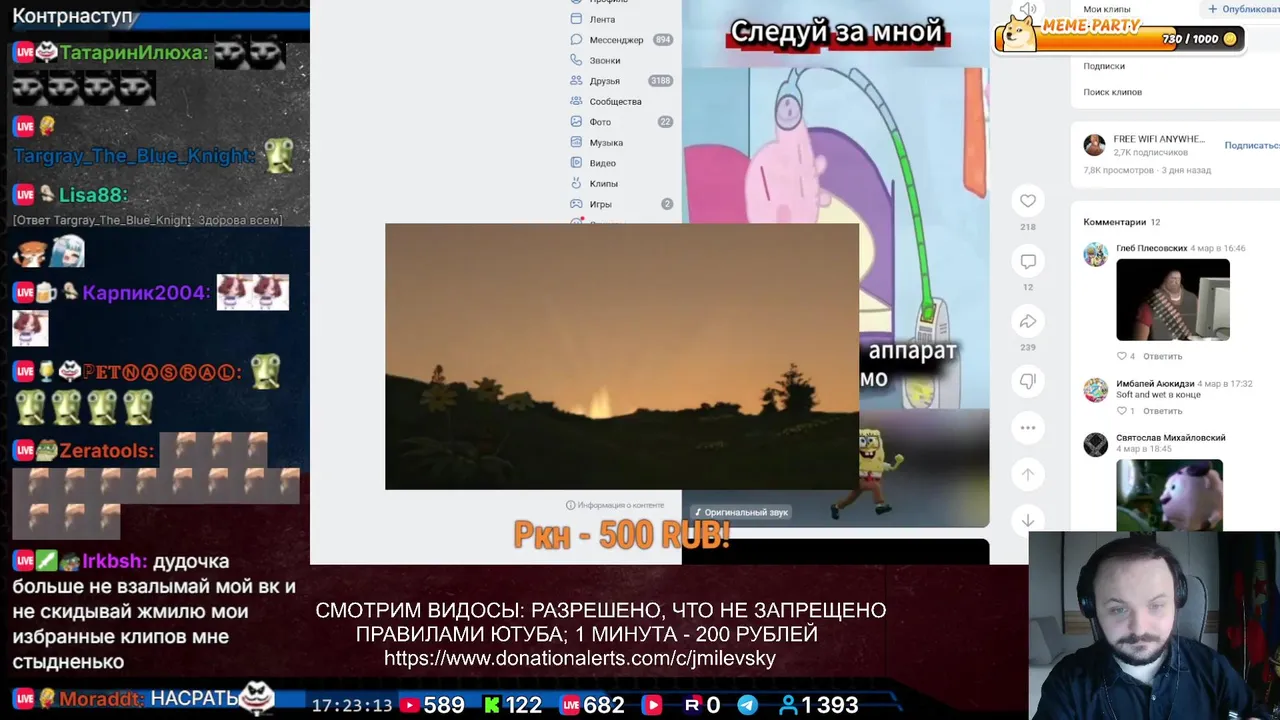Screen dimensions: 1280x720
Task: Click the Информация о контенте text
Action: 621,505
